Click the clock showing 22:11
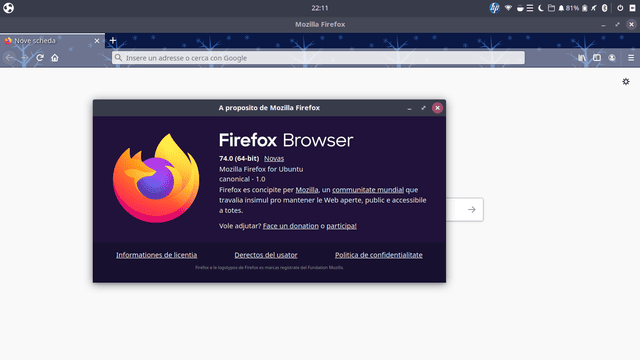 coord(320,8)
